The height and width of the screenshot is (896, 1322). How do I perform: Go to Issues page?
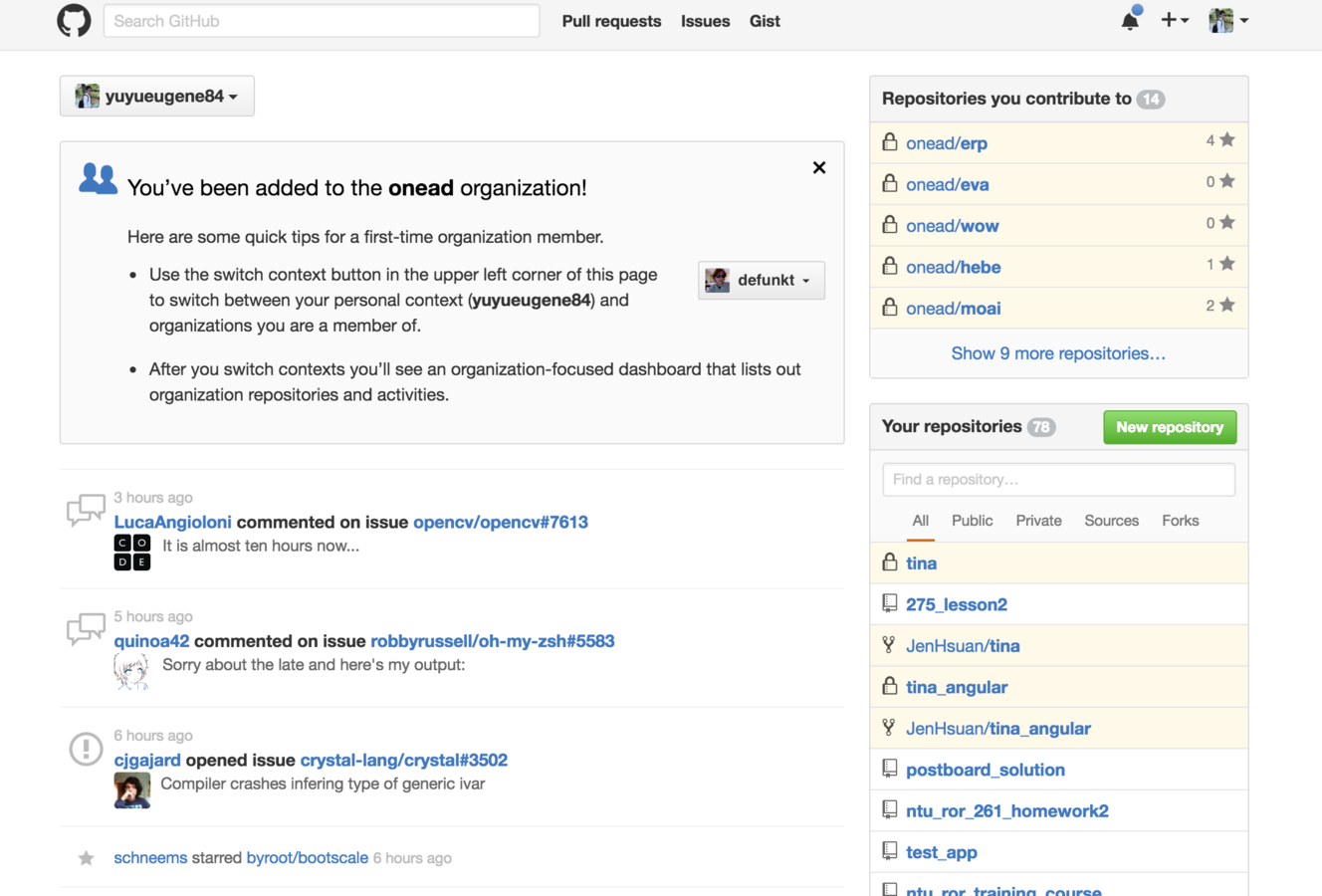click(705, 21)
